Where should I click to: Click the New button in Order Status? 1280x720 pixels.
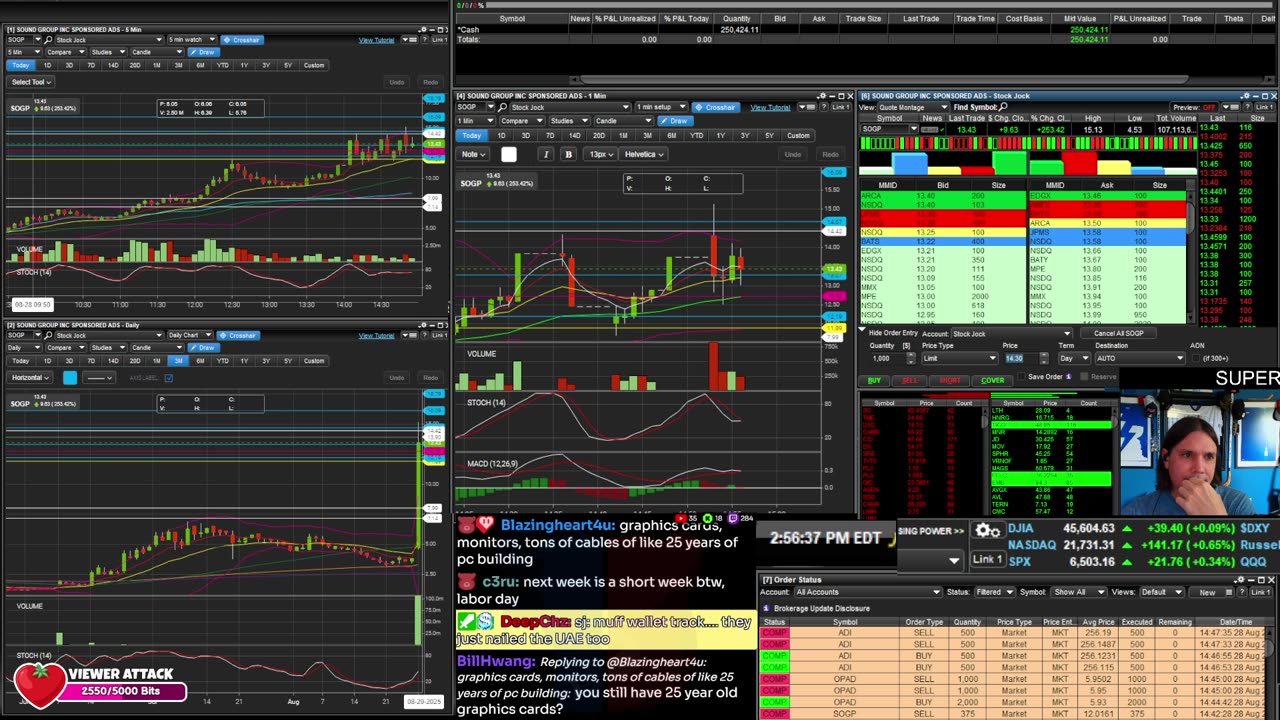coord(1208,592)
